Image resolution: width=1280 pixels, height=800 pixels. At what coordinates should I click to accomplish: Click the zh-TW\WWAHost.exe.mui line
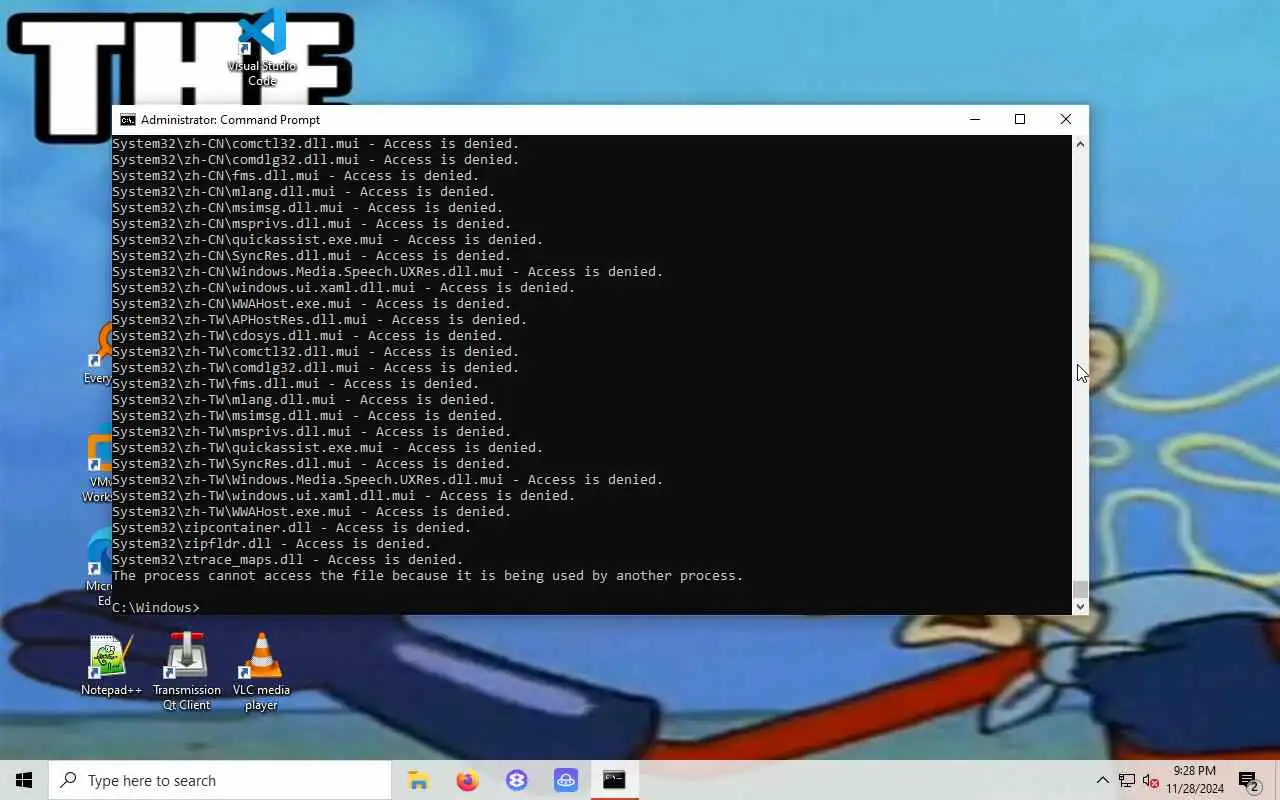[x=312, y=512]
